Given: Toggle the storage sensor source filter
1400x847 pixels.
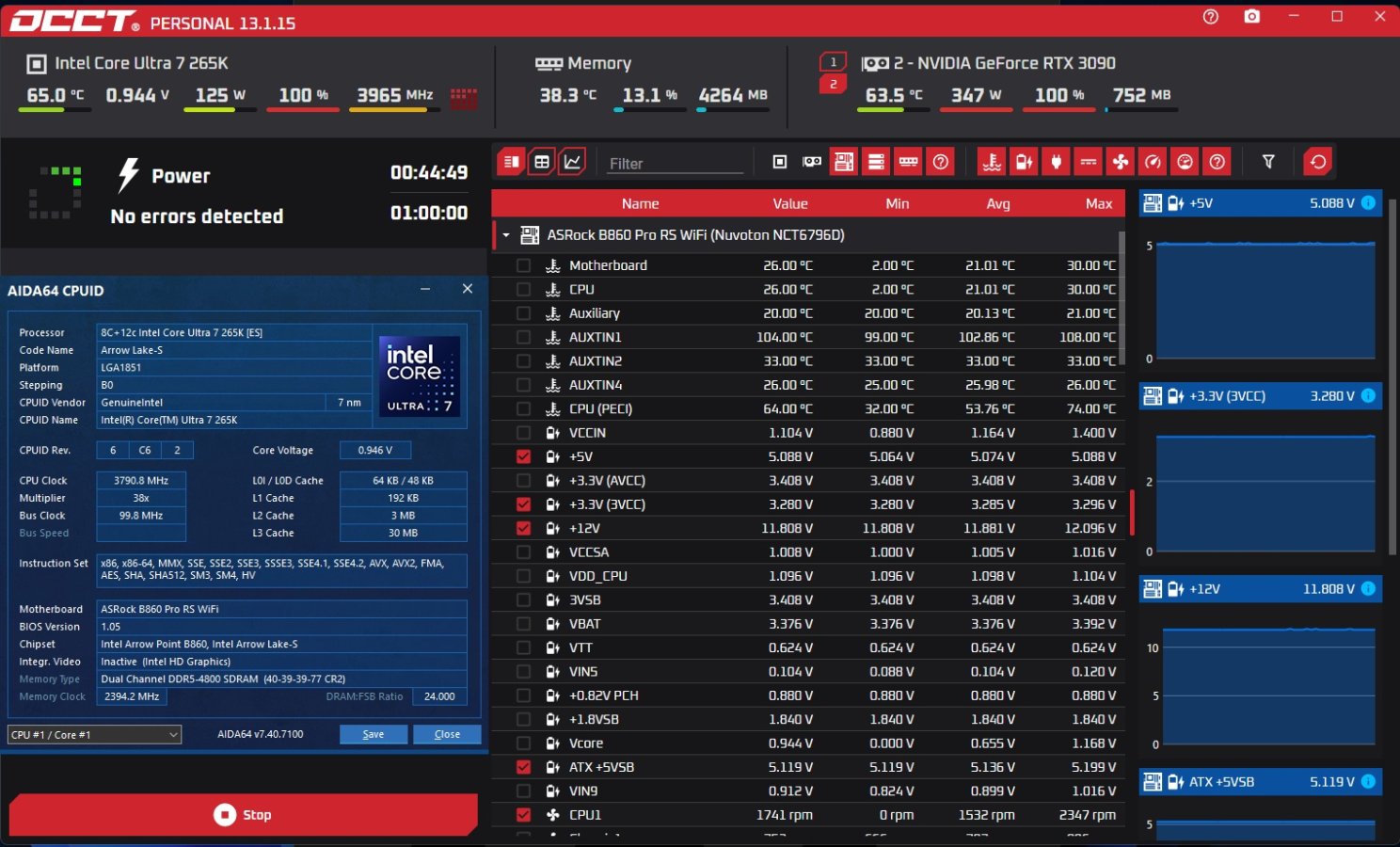Looking at the screenshot, I should pyautogui.click(x=876, y=162).
